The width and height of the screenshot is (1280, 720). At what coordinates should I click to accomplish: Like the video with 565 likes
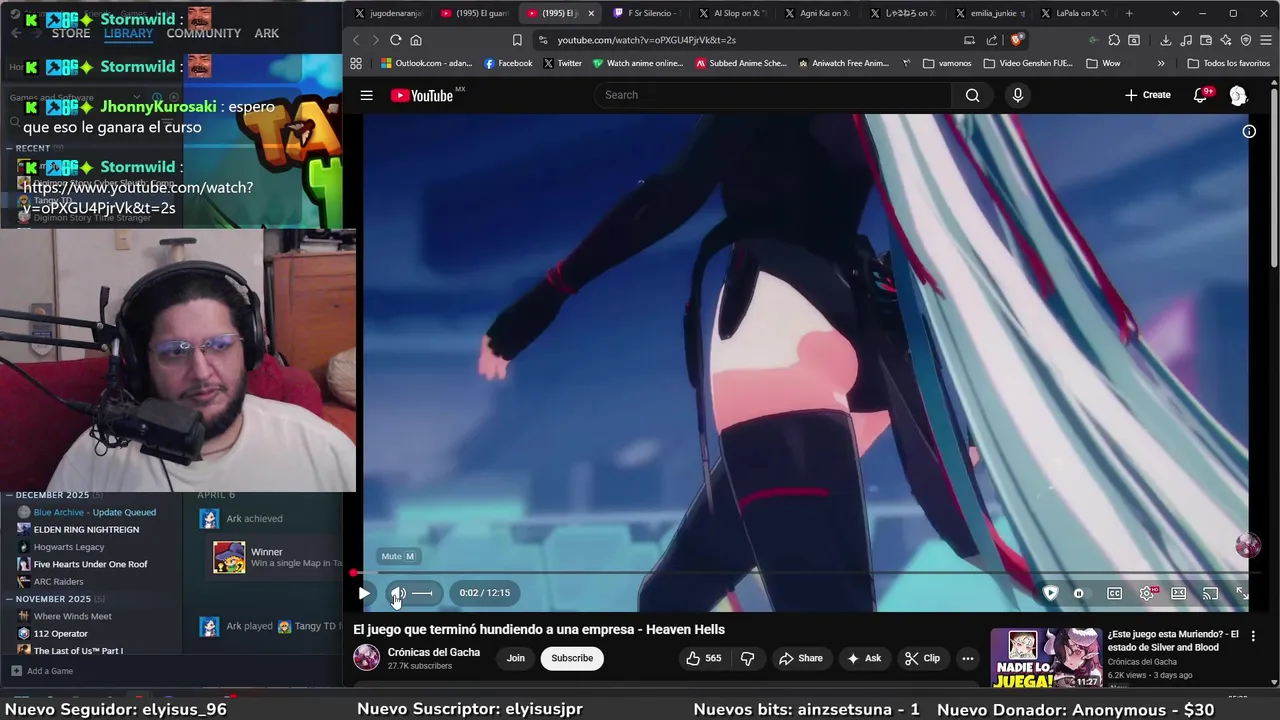703,658
